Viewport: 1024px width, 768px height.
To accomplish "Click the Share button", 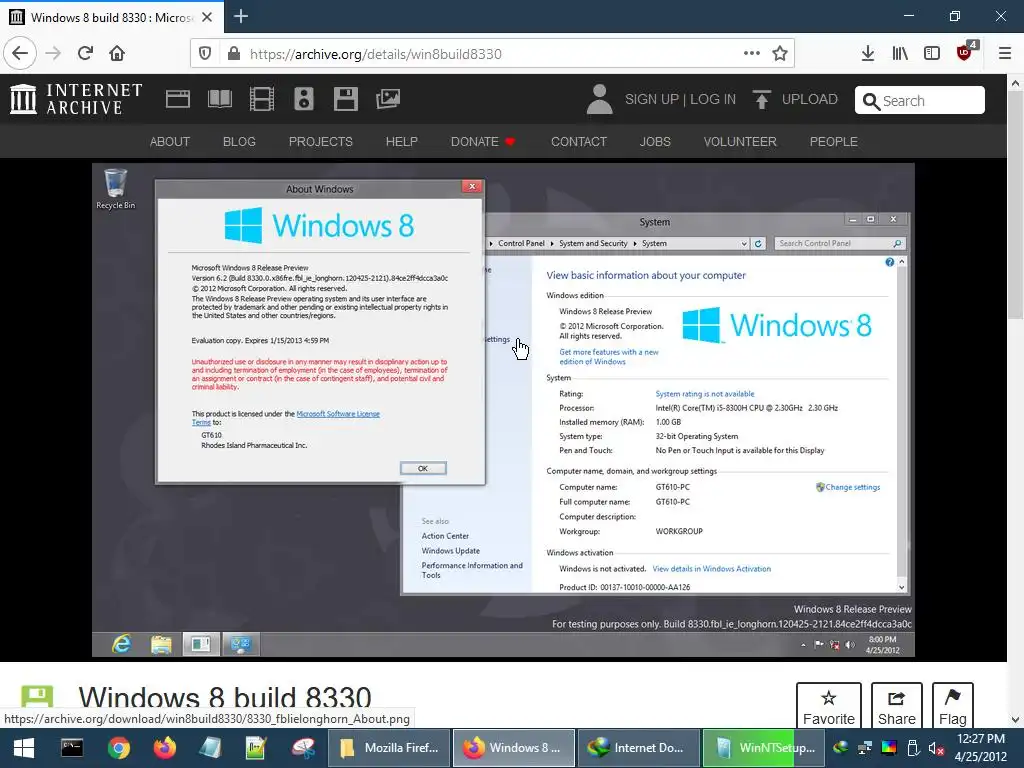I will 897,707.
